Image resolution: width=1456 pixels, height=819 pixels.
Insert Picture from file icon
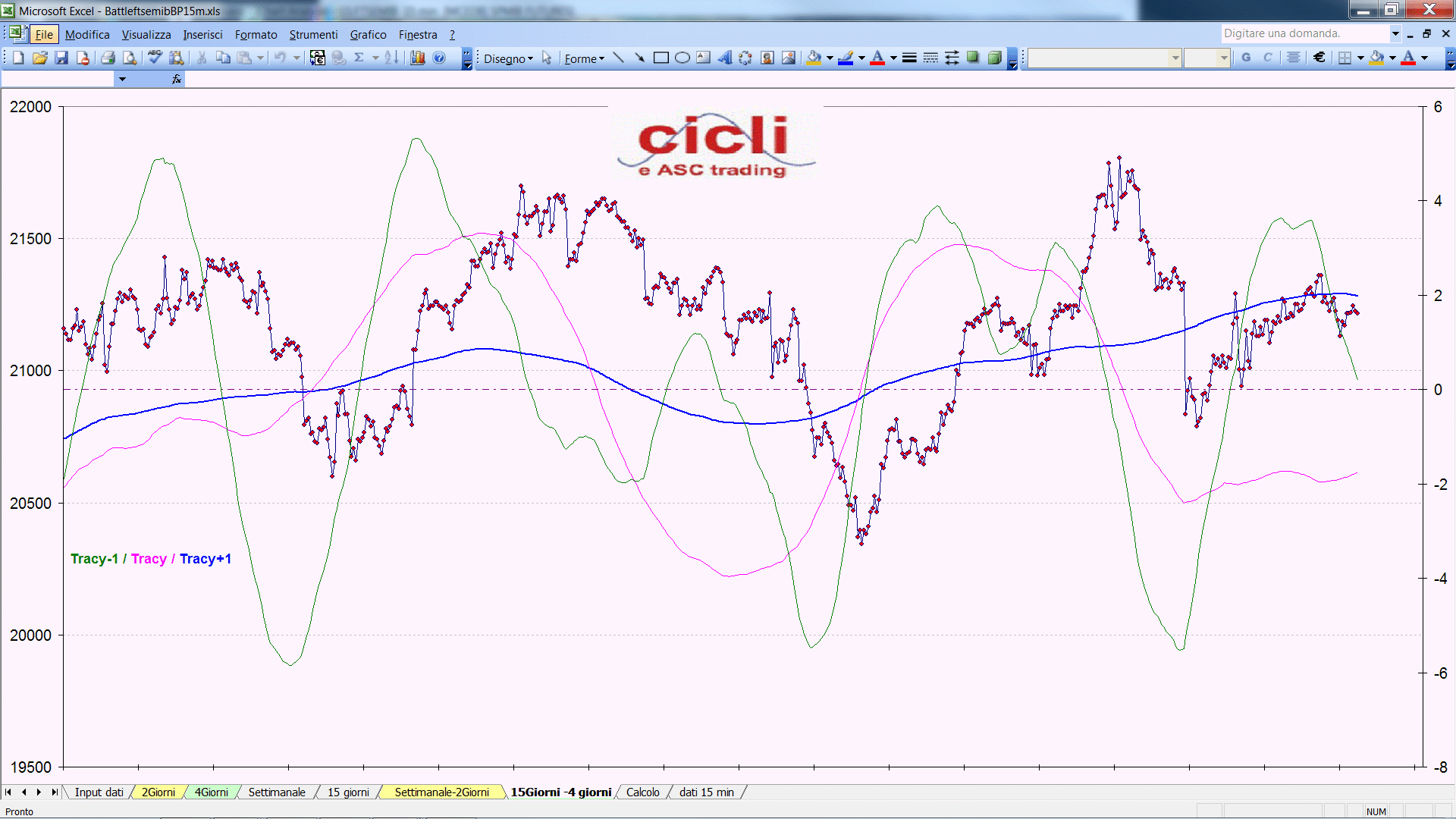(789, 58)
